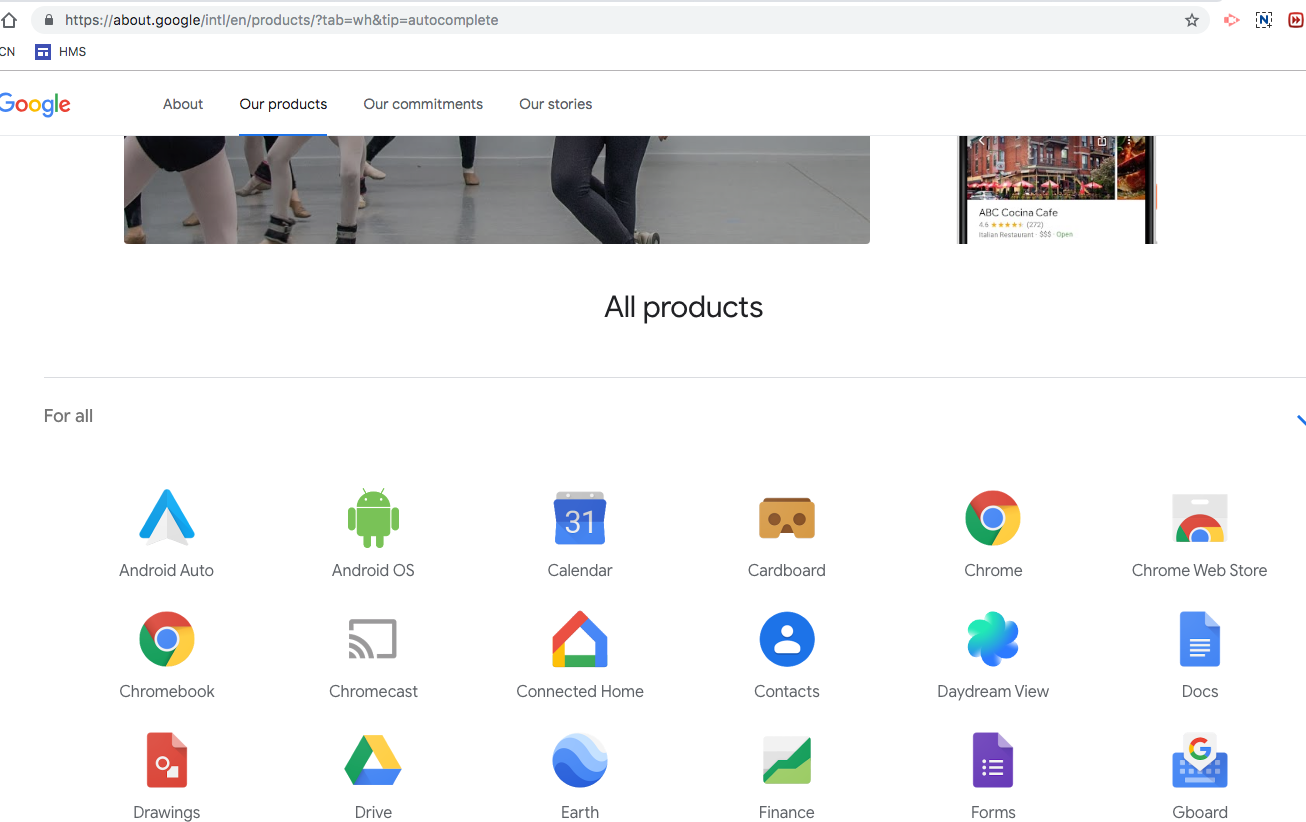The height and width of the screenshot is (822, 1306).
Task: Open the Android Auto product icon
Action: (x=167, y=517)
